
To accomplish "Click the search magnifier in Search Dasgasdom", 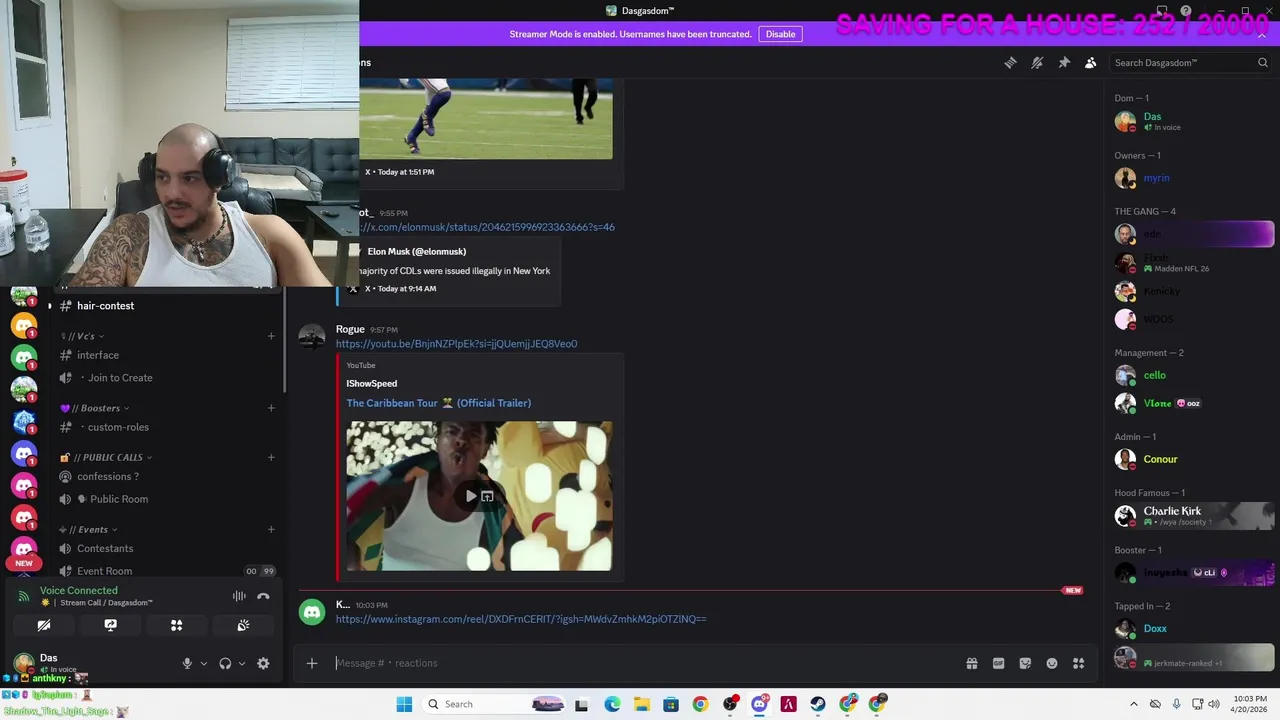I will pyautogui.click(x=1262, y=62).
